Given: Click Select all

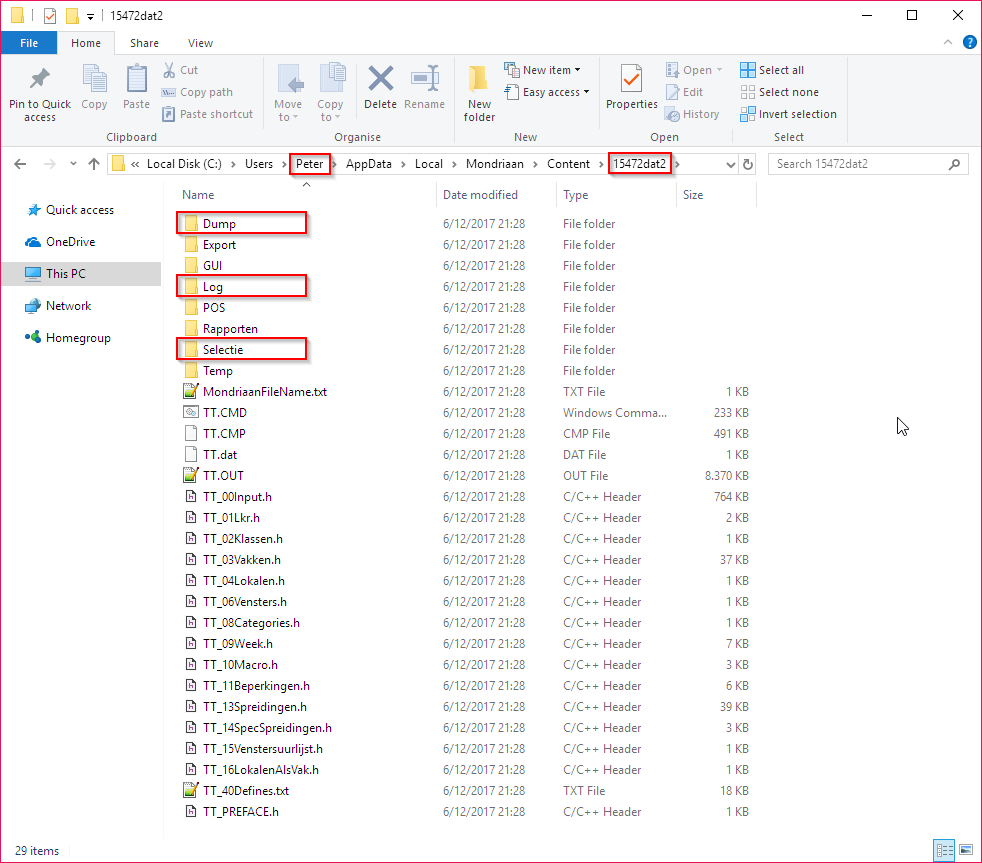Looking at the screenshot, I should coord(772,70).
